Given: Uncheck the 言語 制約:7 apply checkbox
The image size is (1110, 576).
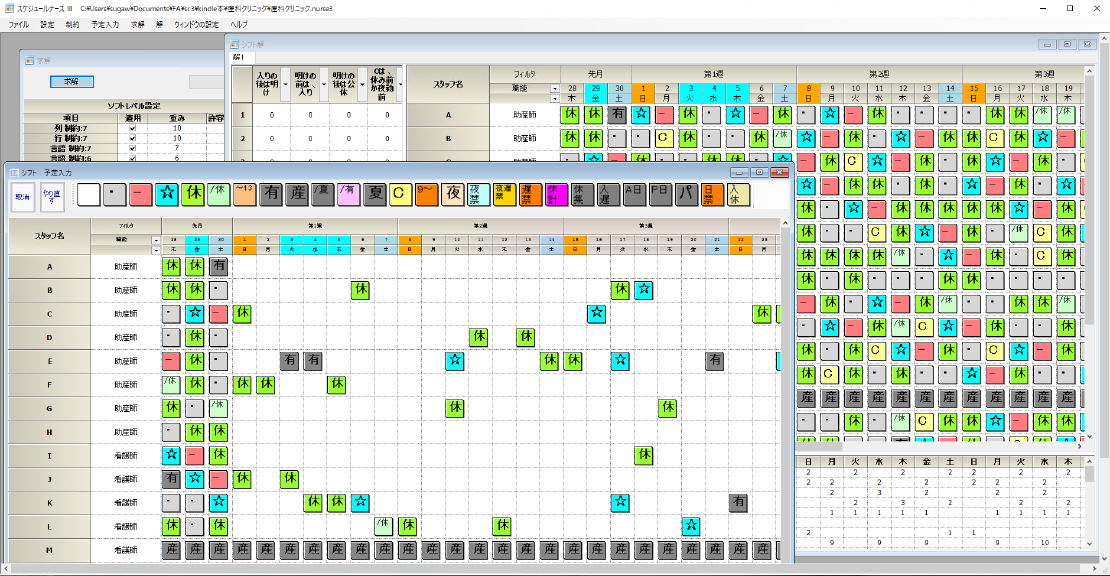Looking at the screenshot, I should [132, 148].
